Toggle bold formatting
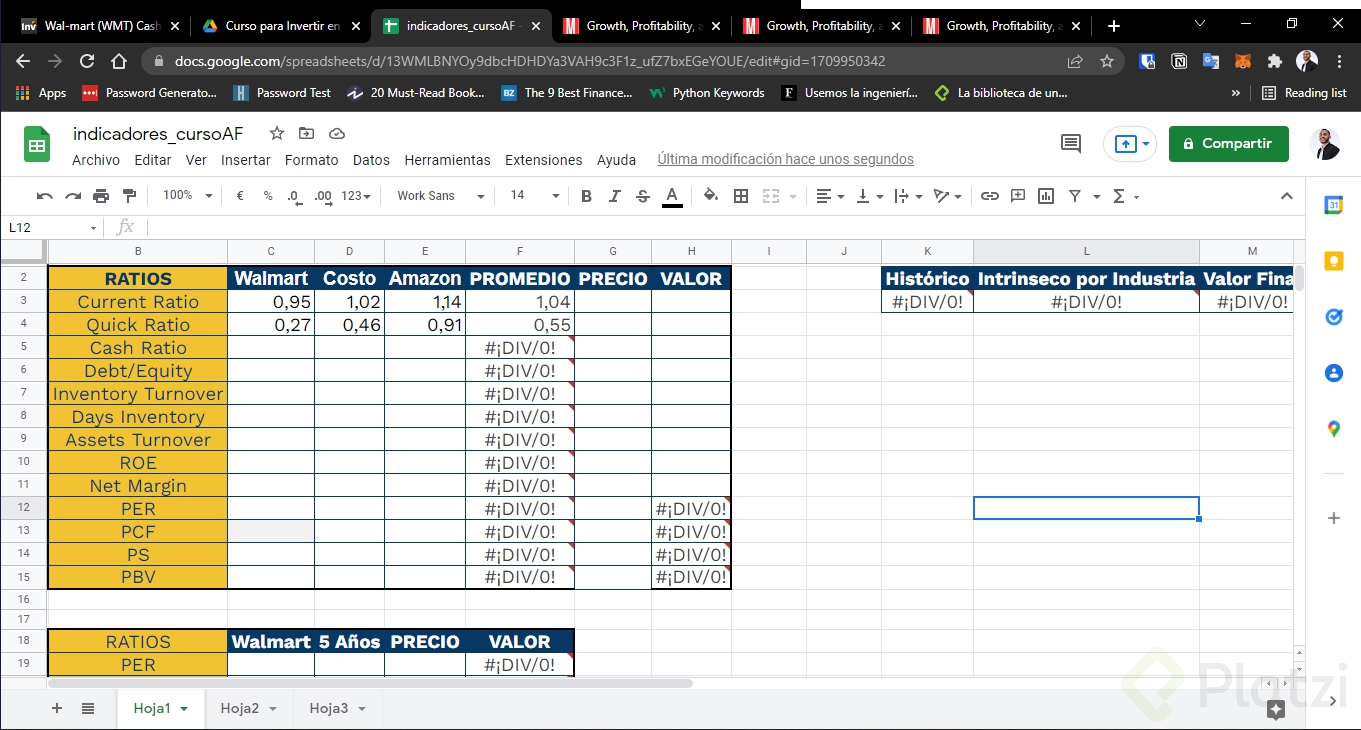The image size is (1361, 730). [586, 196]
